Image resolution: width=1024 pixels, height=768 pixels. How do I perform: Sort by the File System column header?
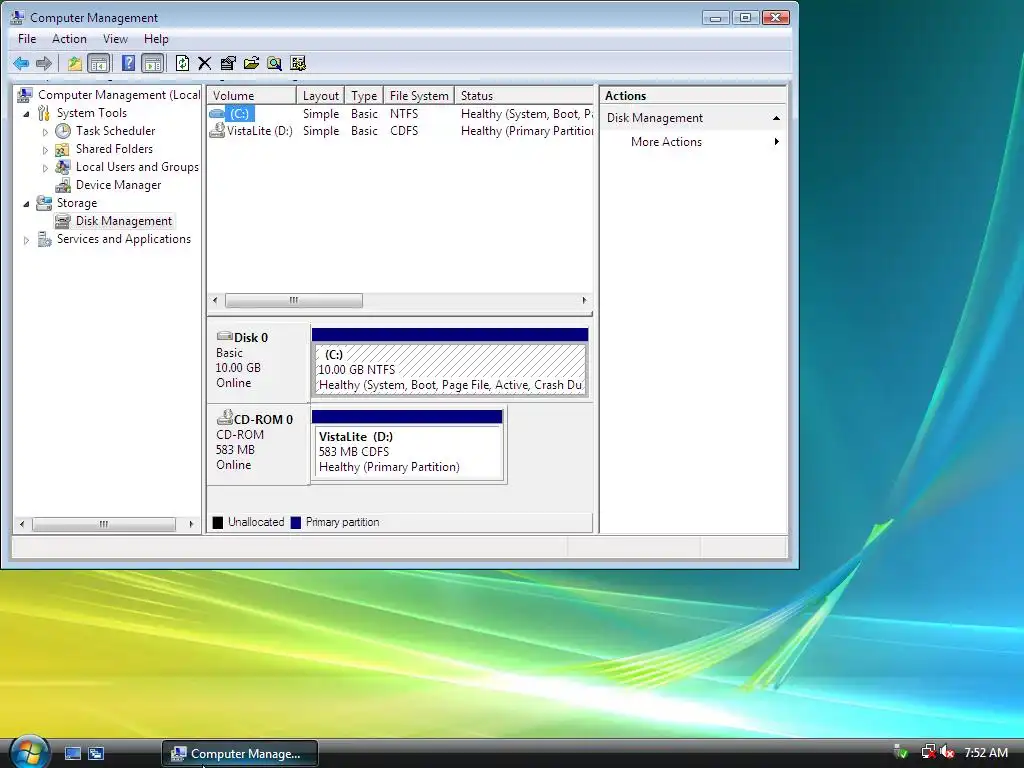pyautogui.click(x=419, y=96)
